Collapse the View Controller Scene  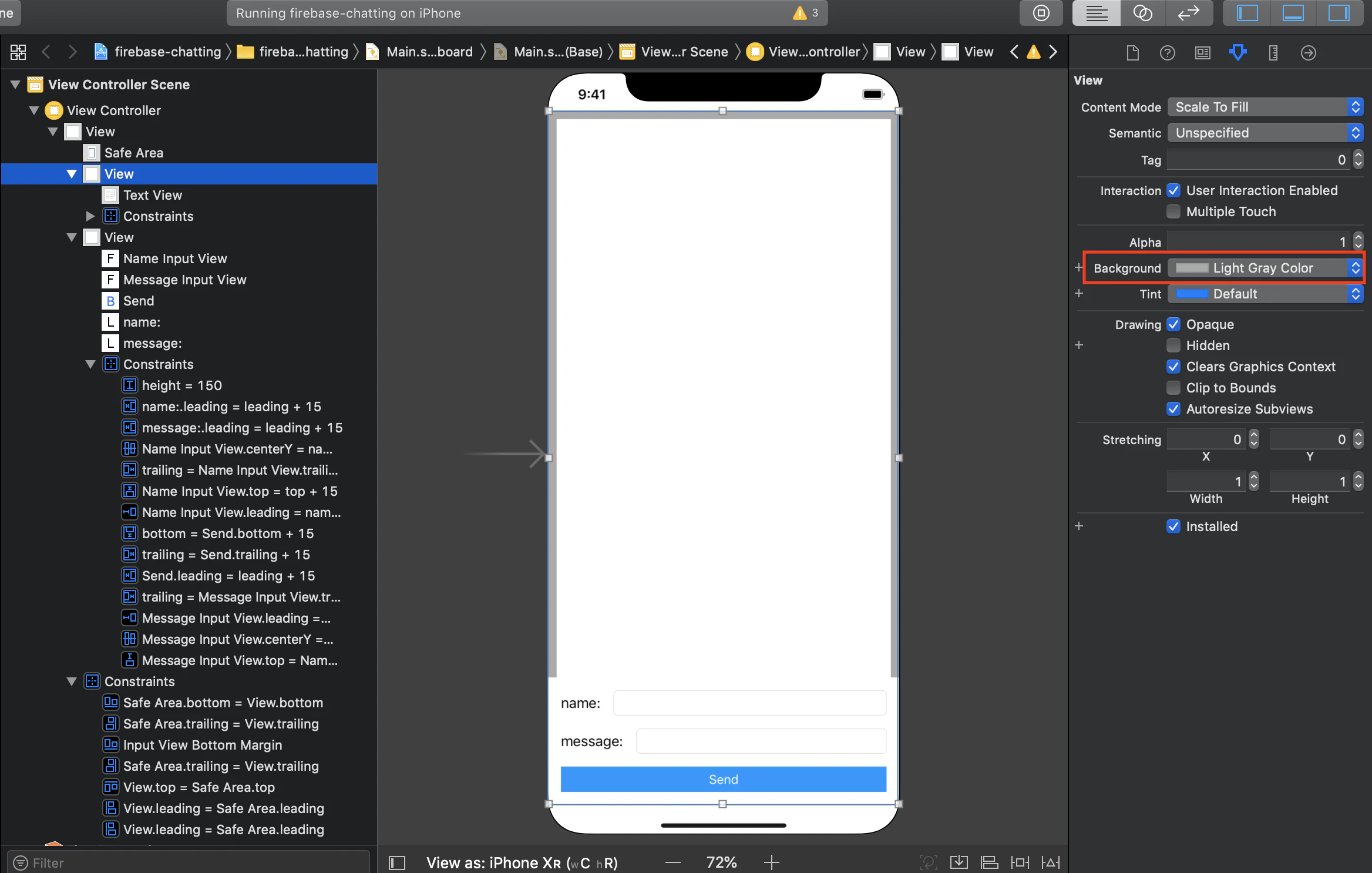(x=15, y=85)
